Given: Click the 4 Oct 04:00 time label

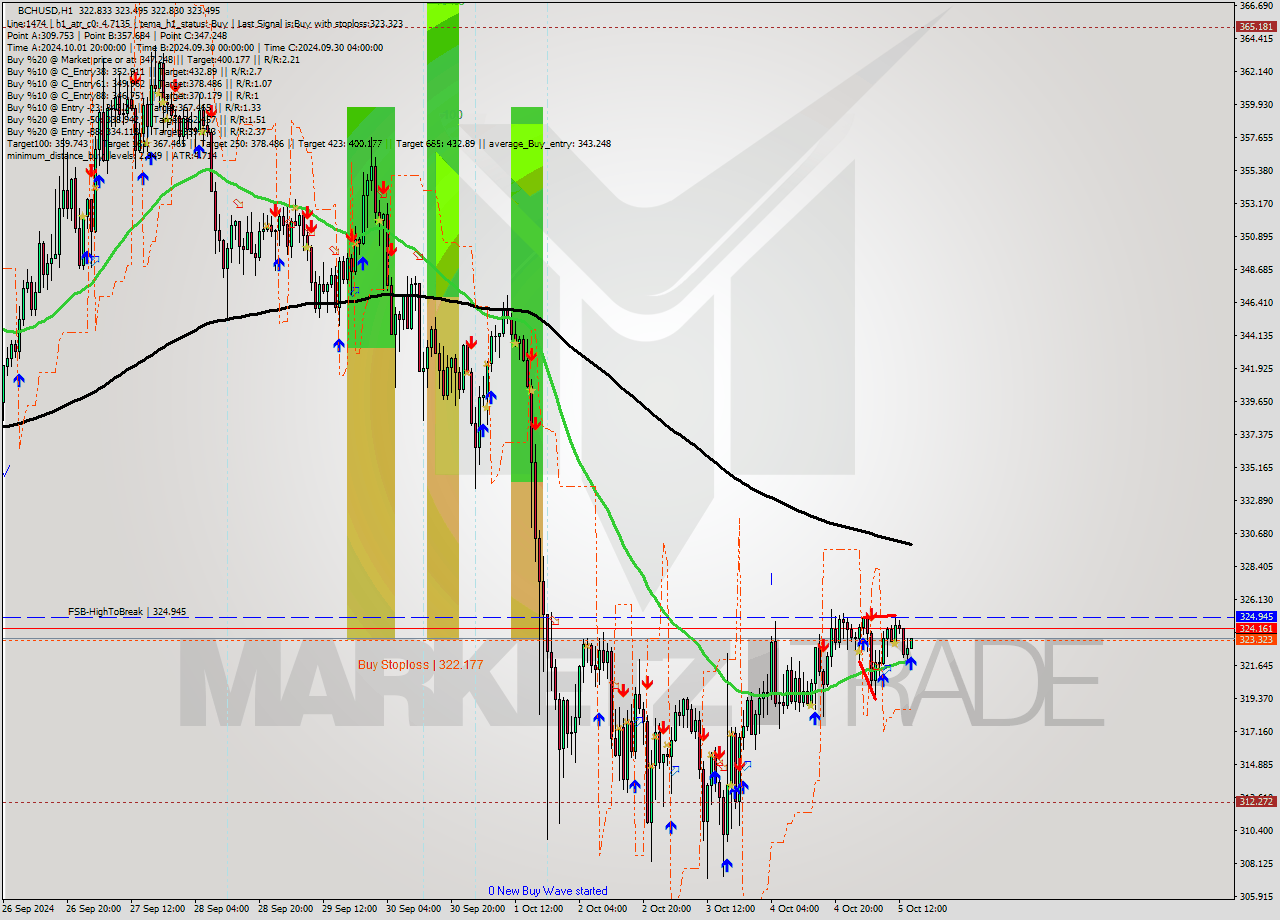Looking at the screenshot, I should click(x=795, y=909).
